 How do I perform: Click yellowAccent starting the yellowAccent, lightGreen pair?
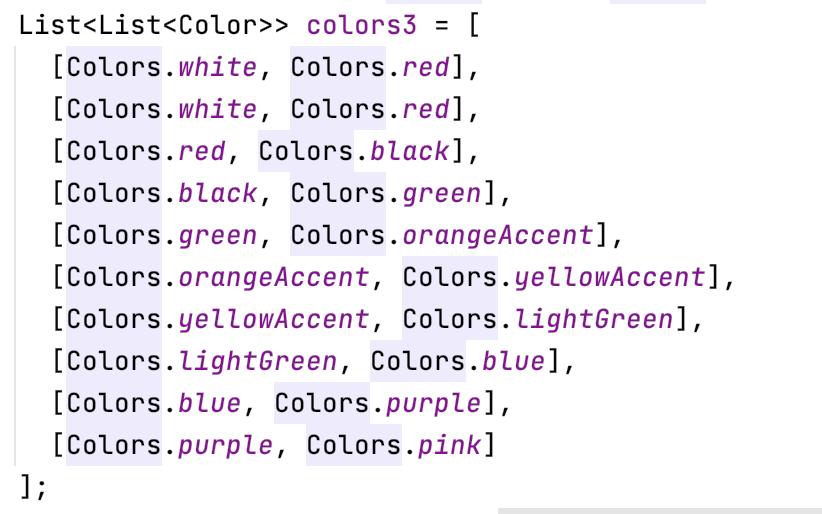coord(274,319)
